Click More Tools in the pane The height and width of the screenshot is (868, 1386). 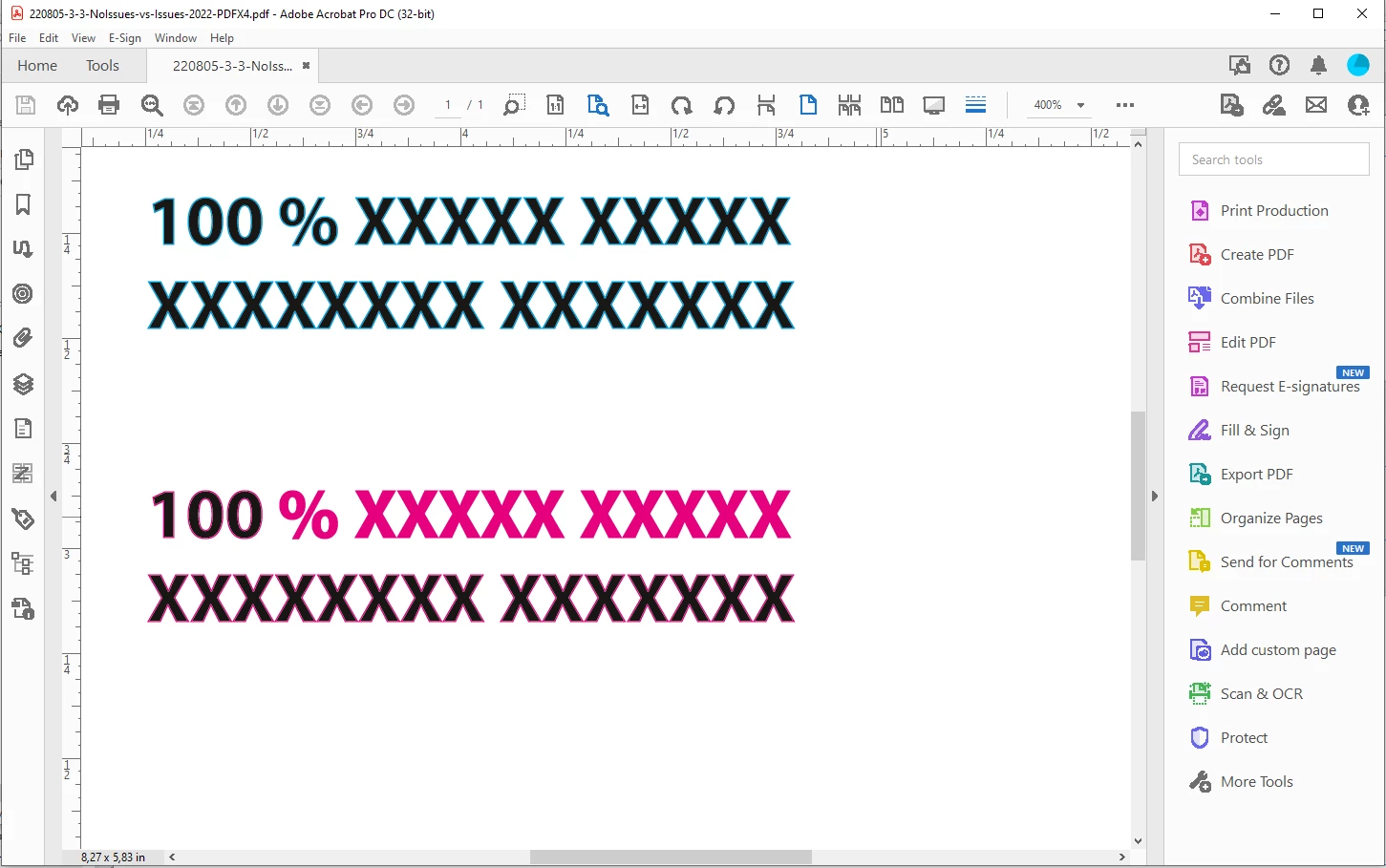pyautogui.click(x=1241, y=782)
